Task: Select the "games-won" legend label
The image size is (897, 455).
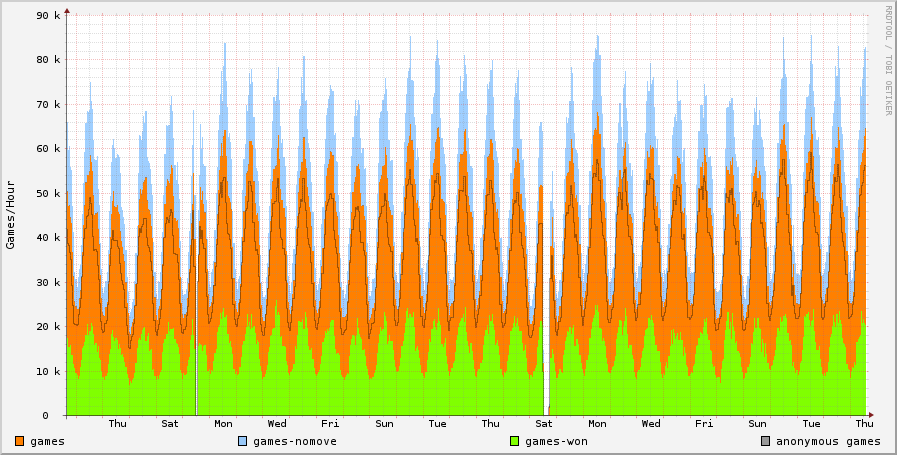Action: coord(556,441)
